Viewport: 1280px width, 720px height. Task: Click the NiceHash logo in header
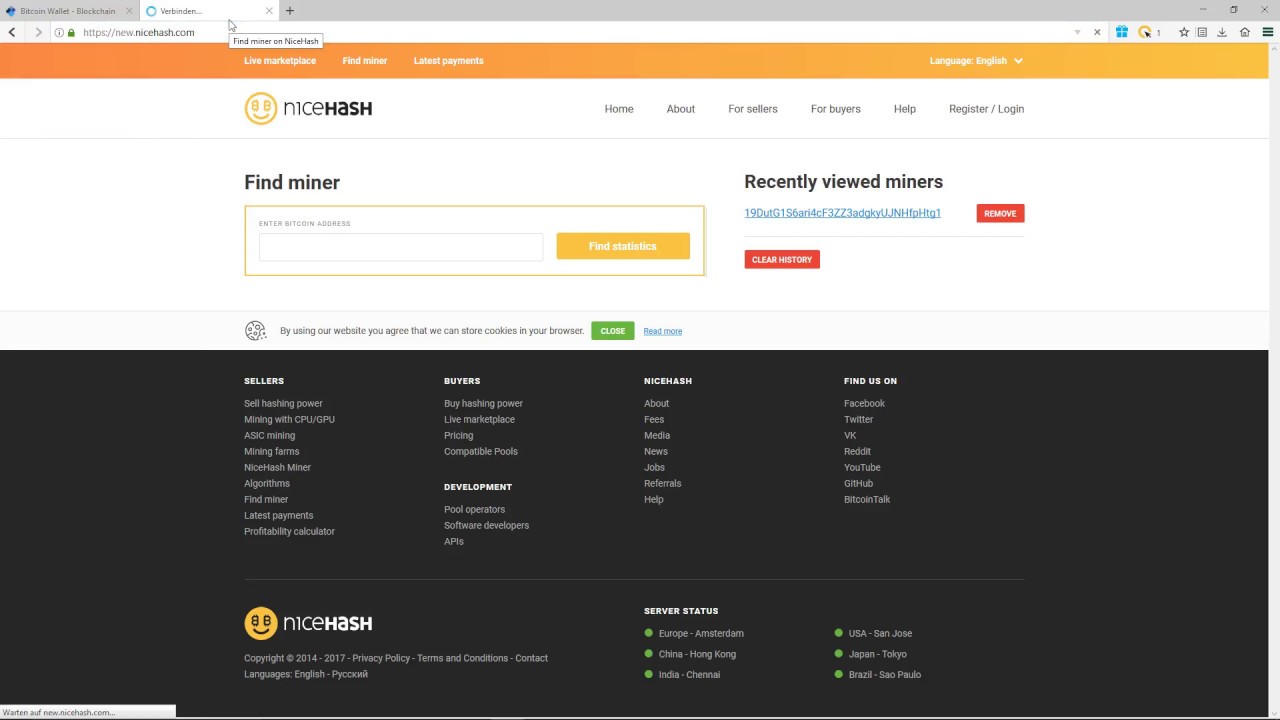[x=308, y=109]
